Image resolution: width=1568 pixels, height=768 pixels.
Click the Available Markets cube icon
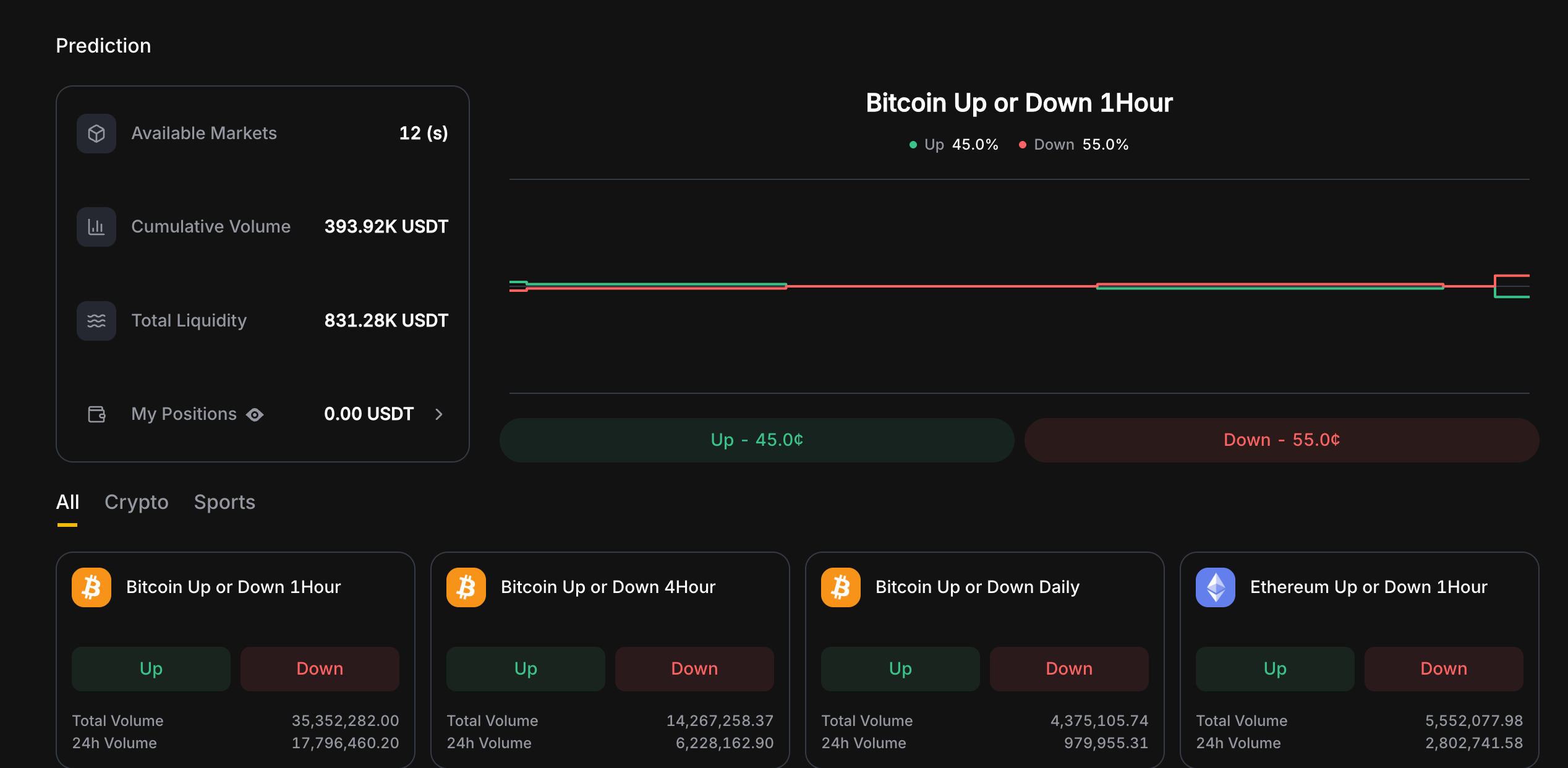point(96,133)
